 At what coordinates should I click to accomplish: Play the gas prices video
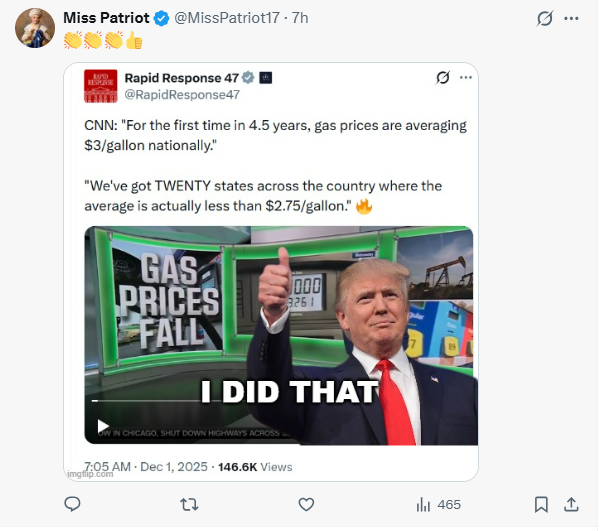103,425
